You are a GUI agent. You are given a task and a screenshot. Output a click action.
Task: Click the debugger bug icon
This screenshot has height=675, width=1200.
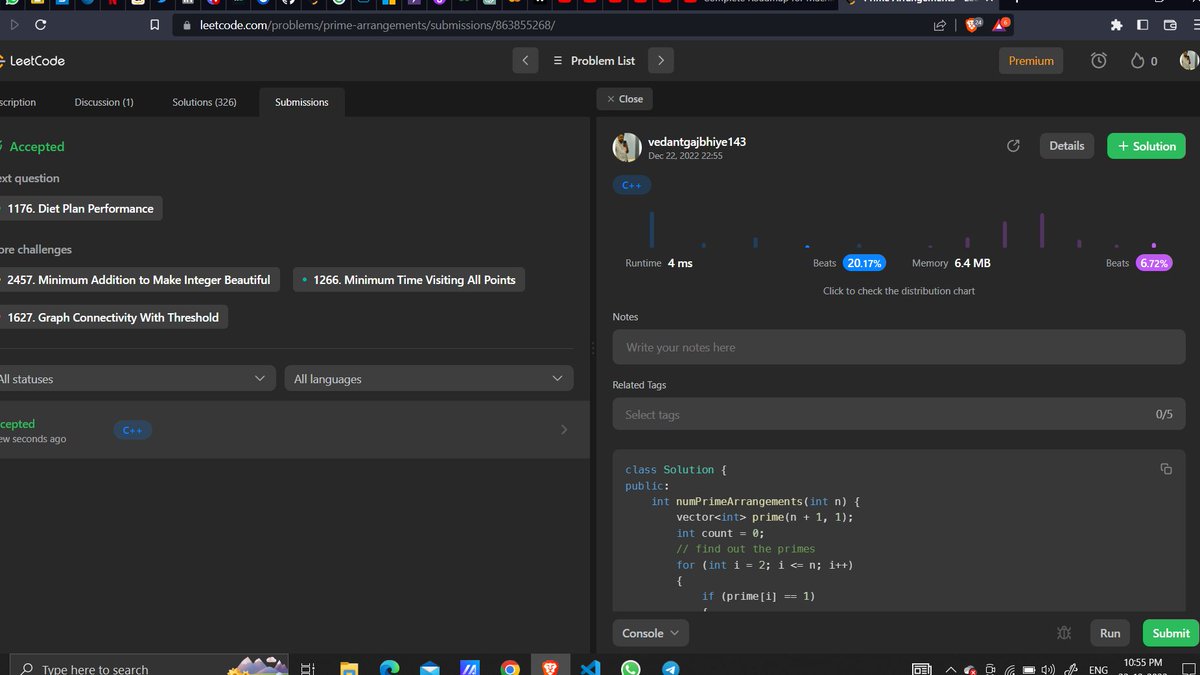pyautogui.click(x=1064, y=633)
